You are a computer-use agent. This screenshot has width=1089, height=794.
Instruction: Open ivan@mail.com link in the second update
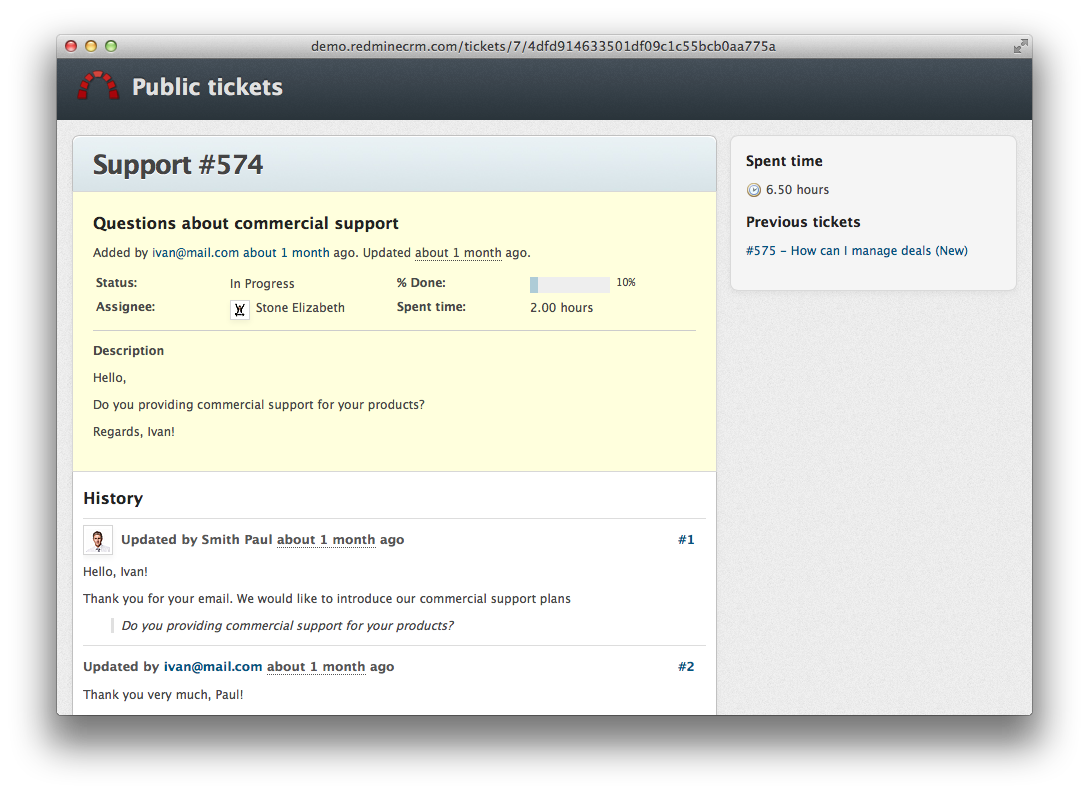(212, 666)
